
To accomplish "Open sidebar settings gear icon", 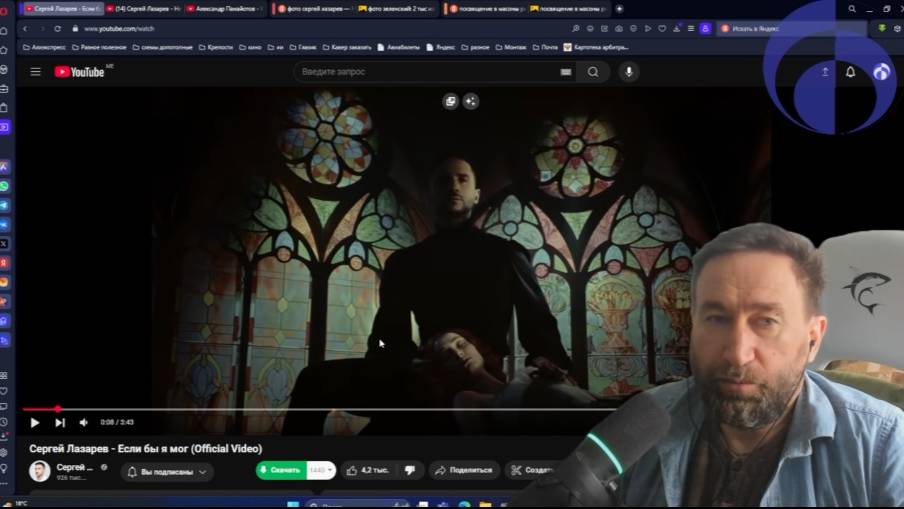I will [4, 453].
